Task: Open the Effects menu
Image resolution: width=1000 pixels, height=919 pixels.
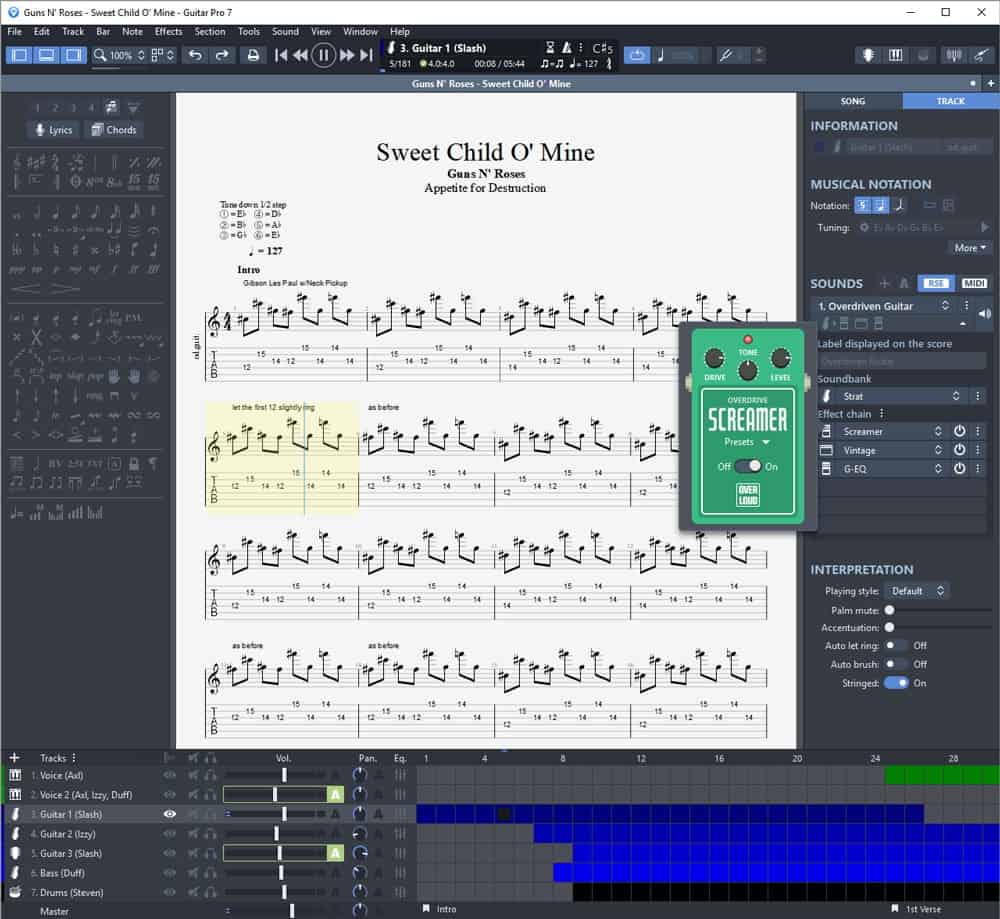Action: click(x=168, y=31)
